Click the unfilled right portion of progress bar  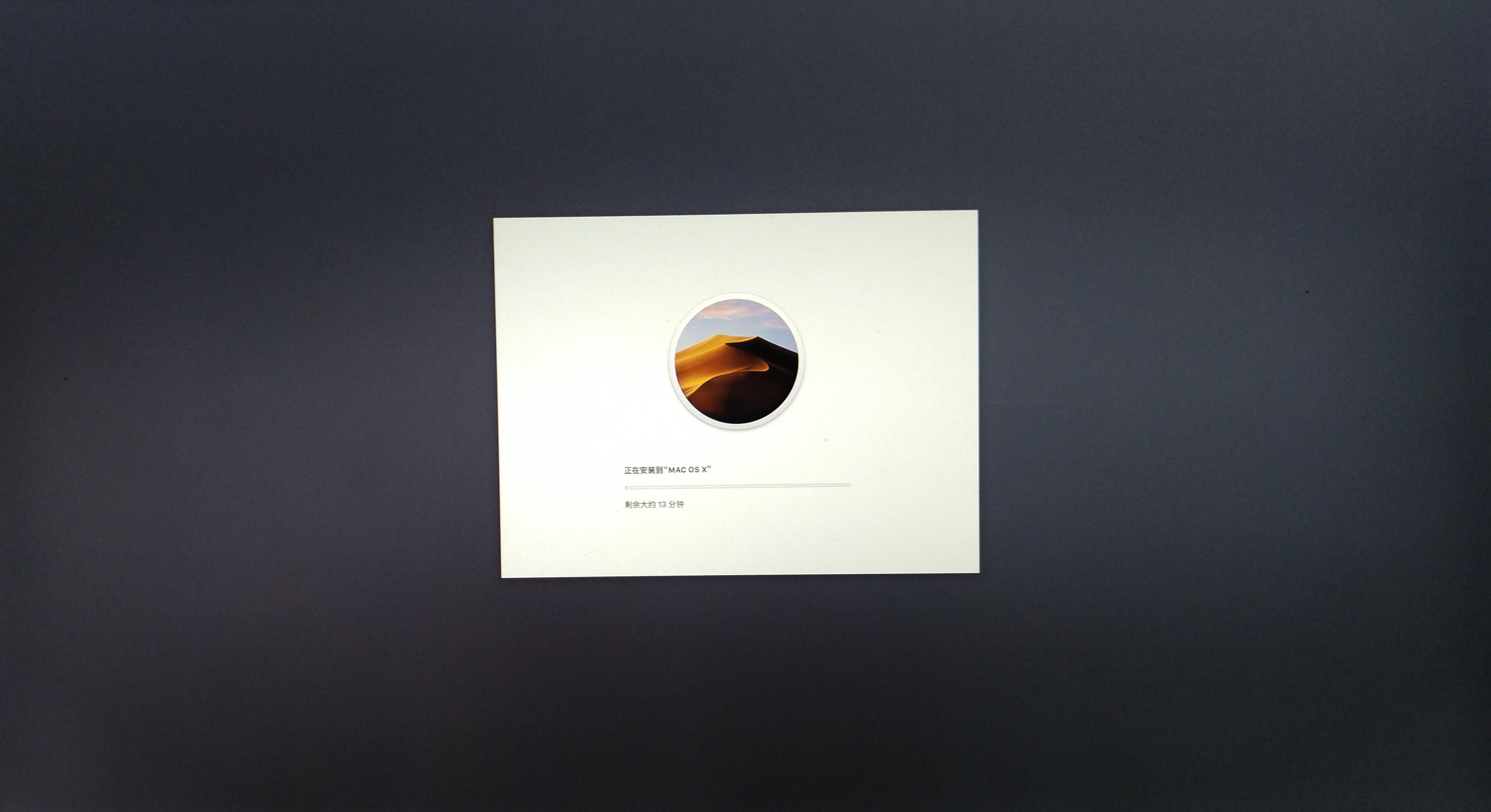[x=810, y=486]
